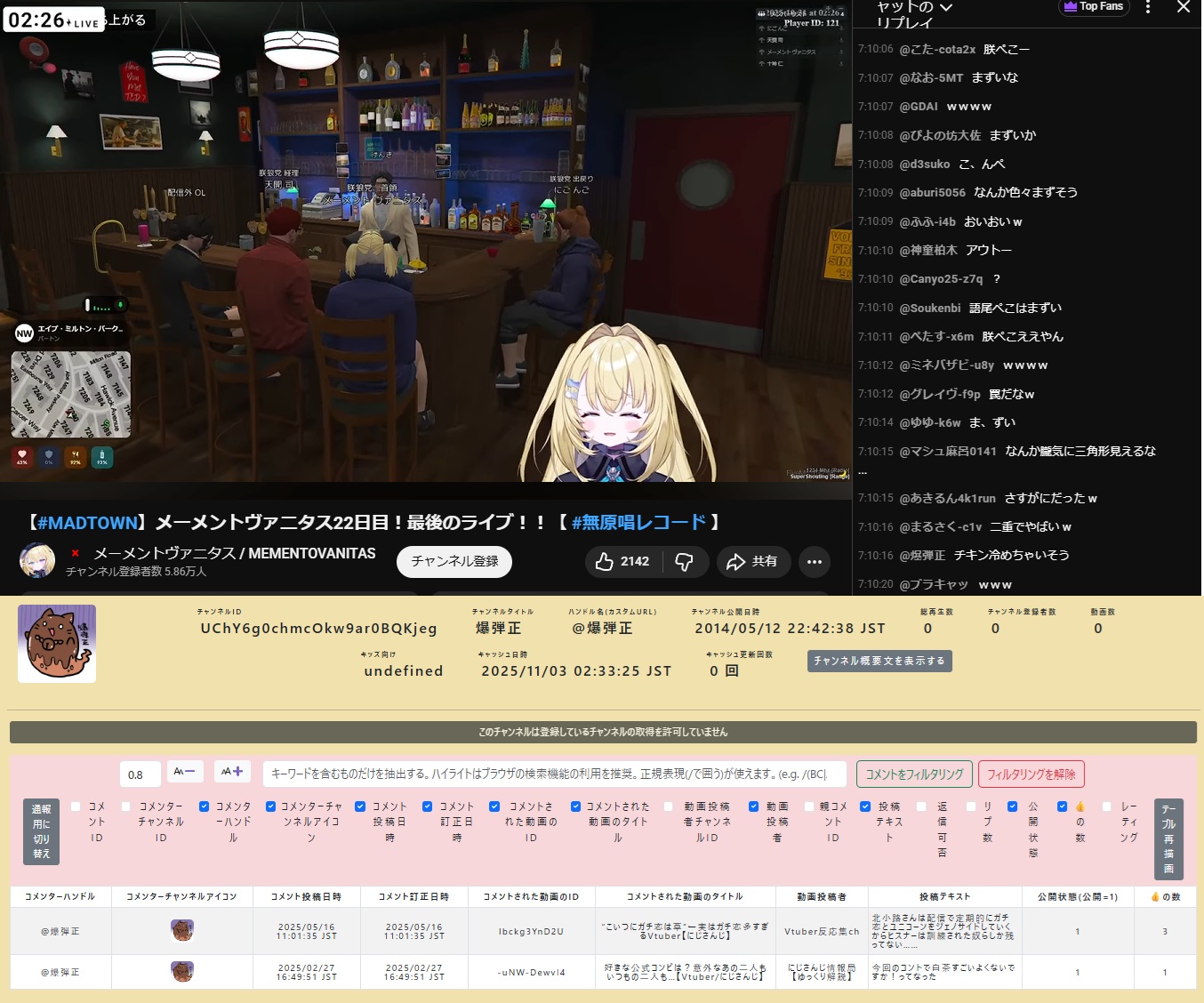This screenshot has height=1003, width=1204.
Task: Sort by the コメント投稿日時 column header
Action: (x=306, y=896)
